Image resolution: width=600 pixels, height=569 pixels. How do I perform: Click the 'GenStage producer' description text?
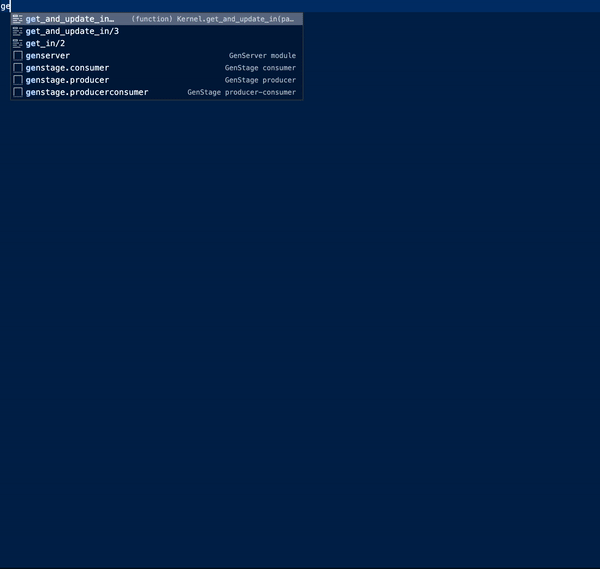260,80
